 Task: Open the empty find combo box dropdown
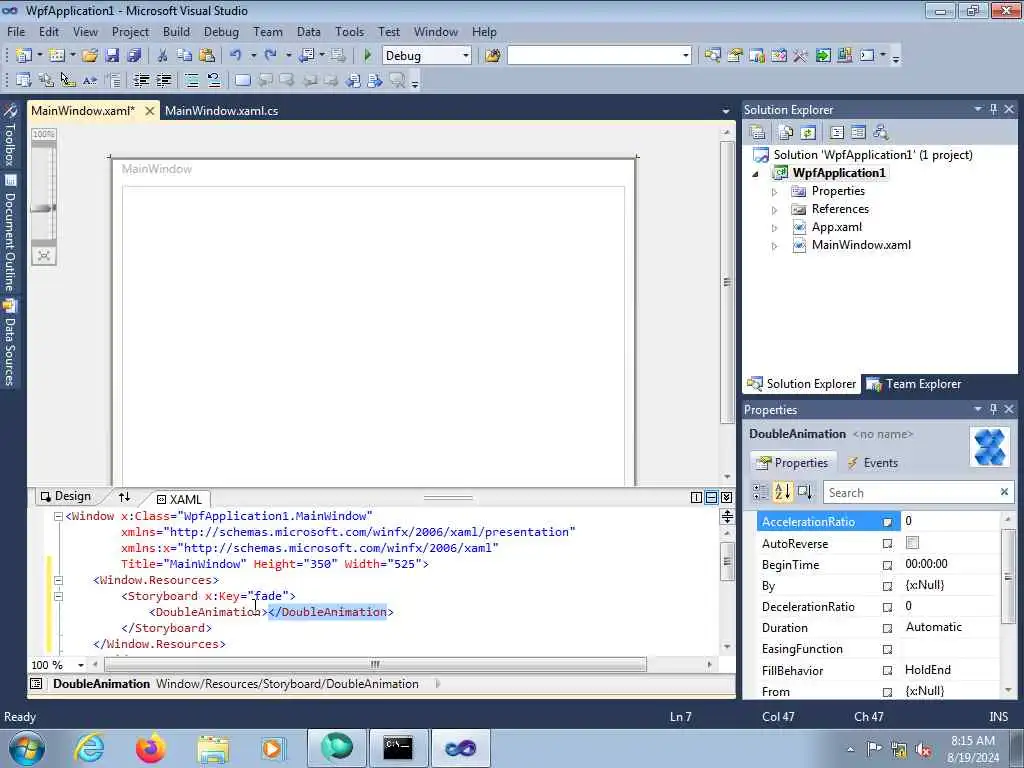tap(685, 56)
